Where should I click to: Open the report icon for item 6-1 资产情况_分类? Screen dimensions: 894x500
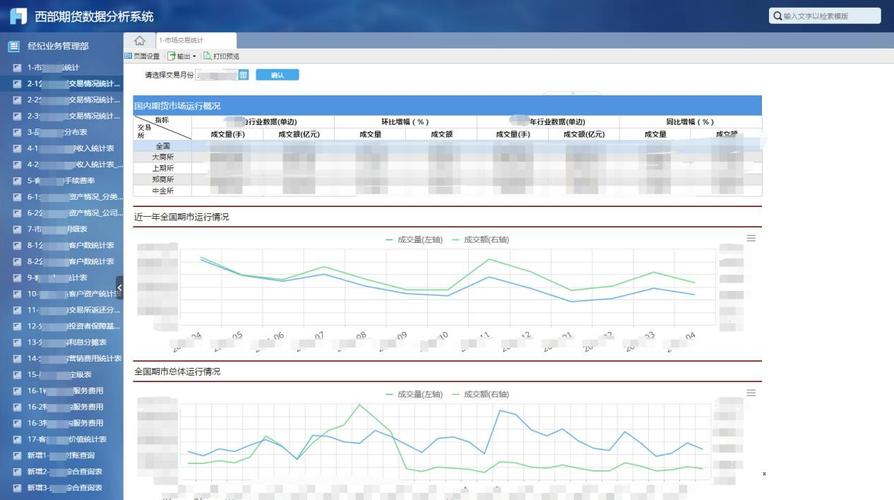click(17, 197)
